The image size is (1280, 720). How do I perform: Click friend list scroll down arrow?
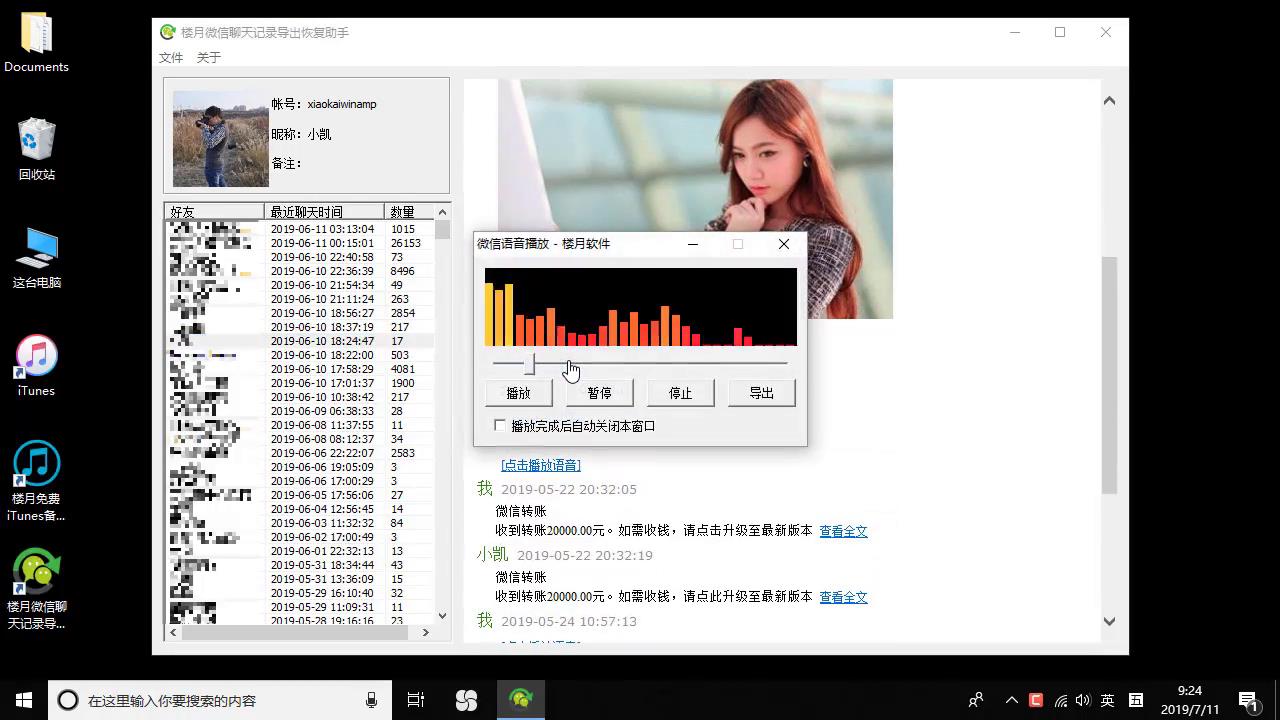[x=443, y=616]
